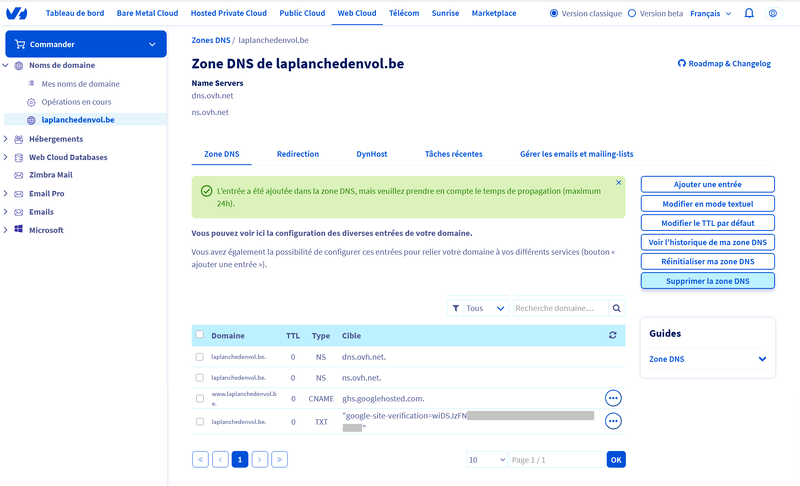Click the list icon beside Mes noms de domaine
Viewport: 800px width, 486px height.
point(31,83)
